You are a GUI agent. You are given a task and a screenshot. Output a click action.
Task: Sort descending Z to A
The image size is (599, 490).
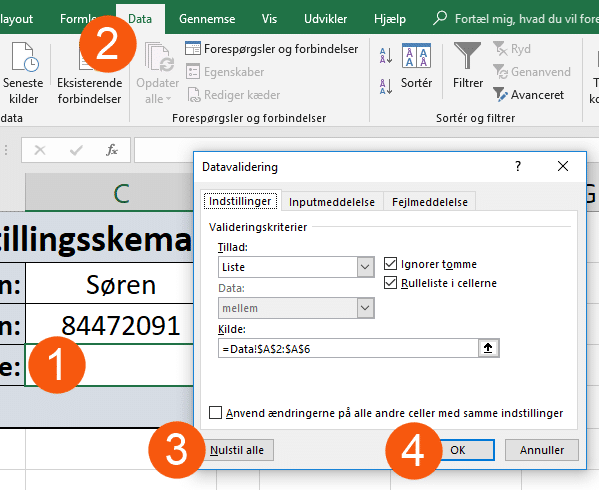[x=385, y=86]
